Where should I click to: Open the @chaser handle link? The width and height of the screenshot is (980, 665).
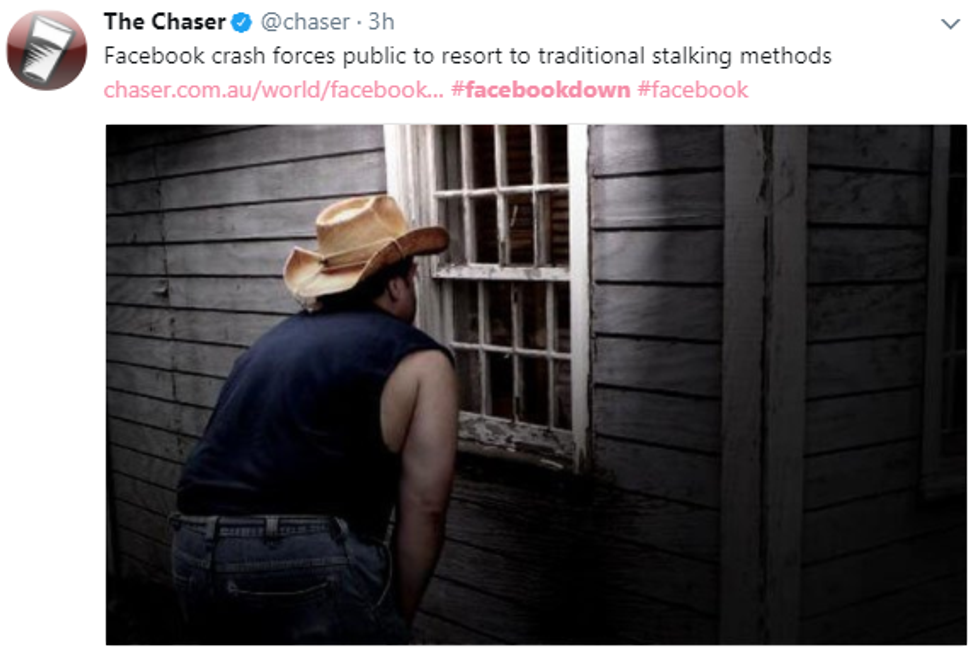[305, 22]
